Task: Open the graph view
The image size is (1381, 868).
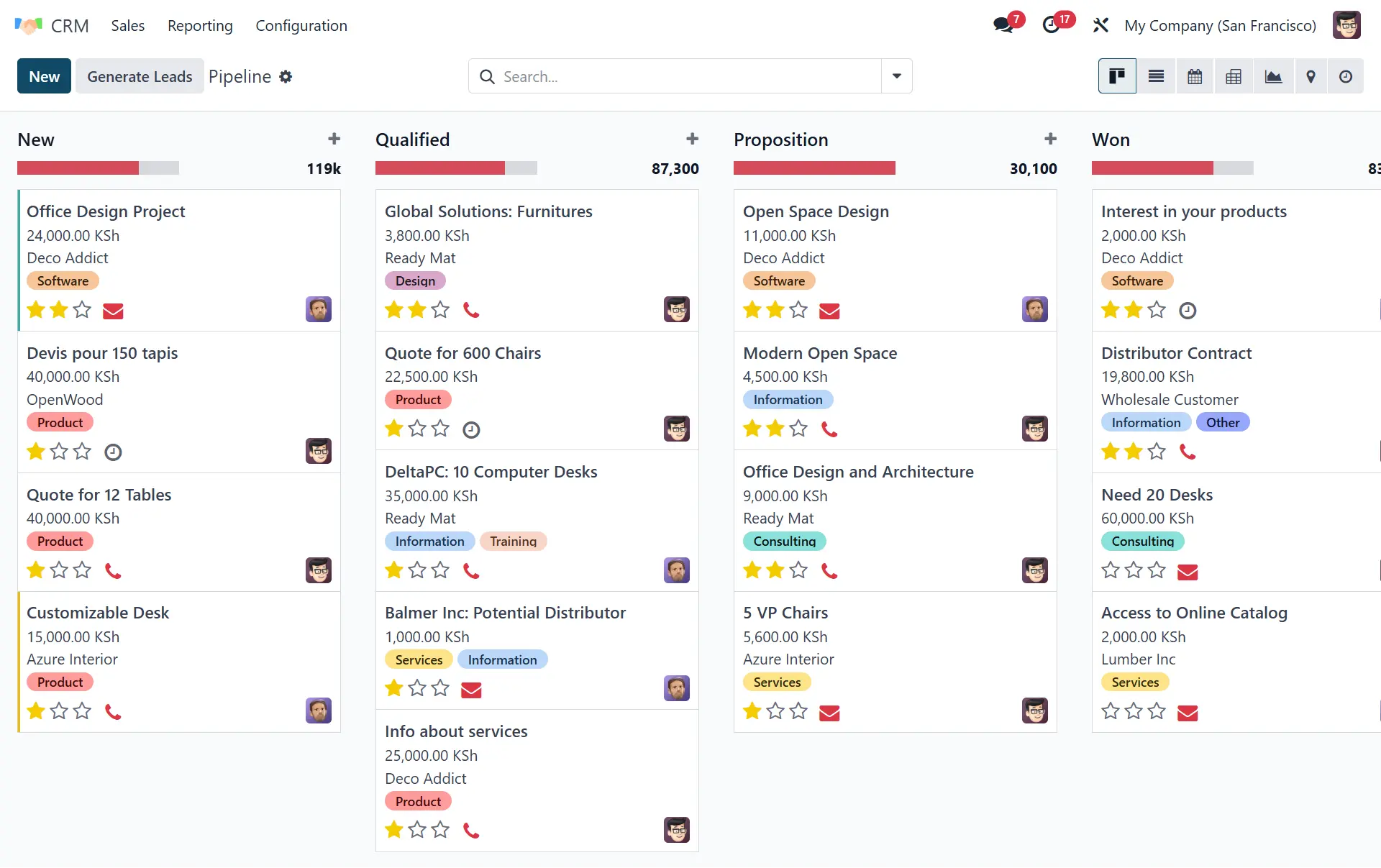Action: pos(1273,76)
